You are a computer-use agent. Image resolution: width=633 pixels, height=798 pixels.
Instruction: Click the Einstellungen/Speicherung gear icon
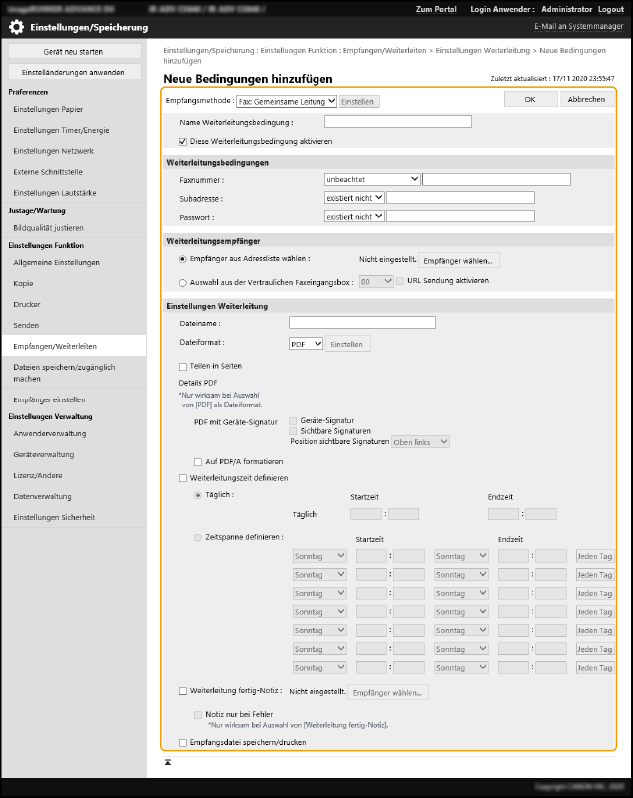17,28
